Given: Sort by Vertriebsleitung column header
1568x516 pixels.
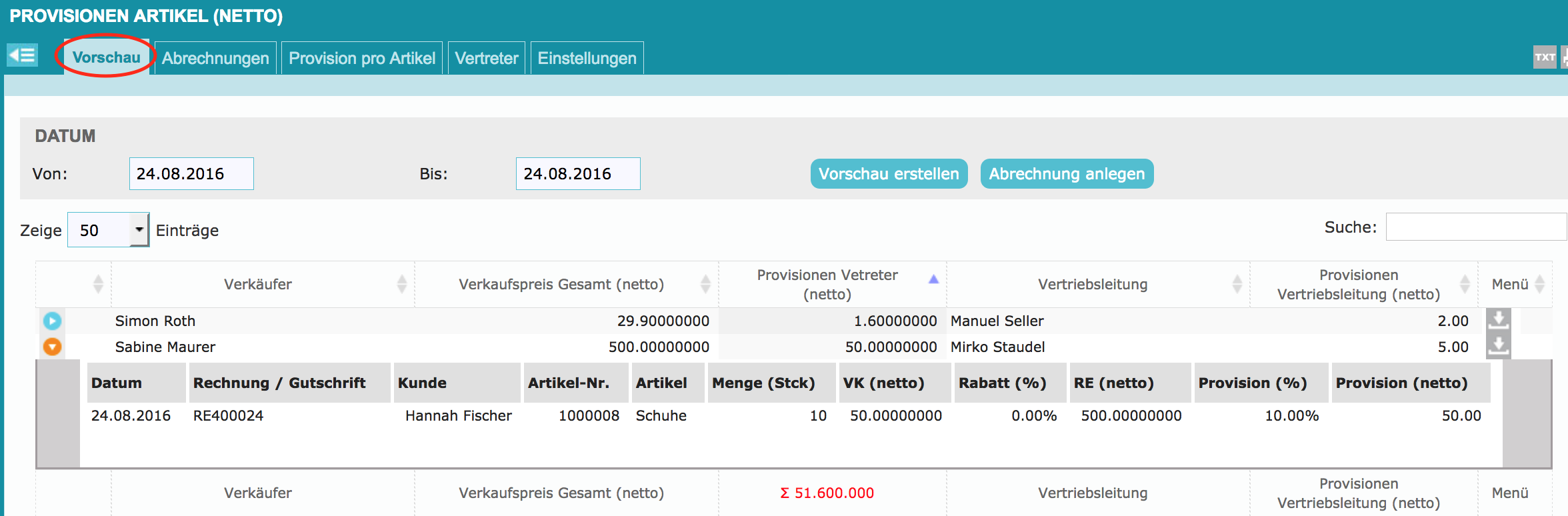Looking at the screenshot, I should (1092, 285).
